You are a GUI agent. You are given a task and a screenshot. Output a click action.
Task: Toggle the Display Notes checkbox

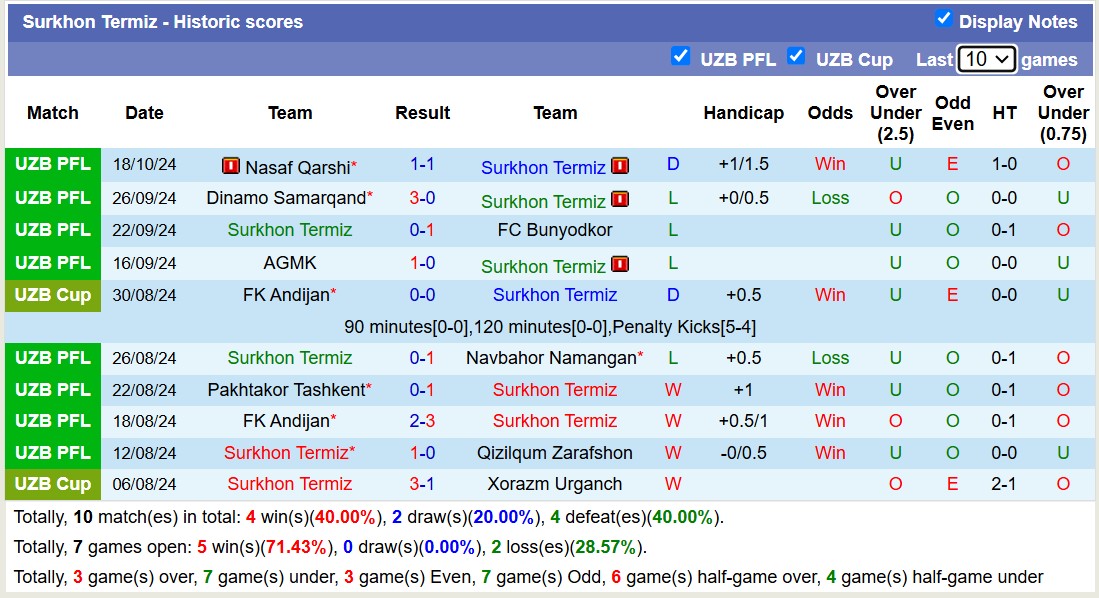click(x=943, y=19)
